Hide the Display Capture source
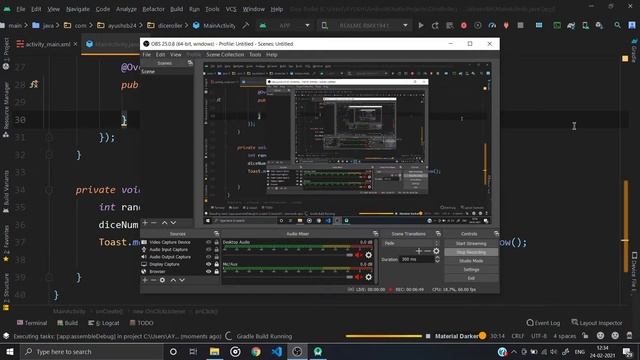Screen dimensions: 640x360 [209, 264]
